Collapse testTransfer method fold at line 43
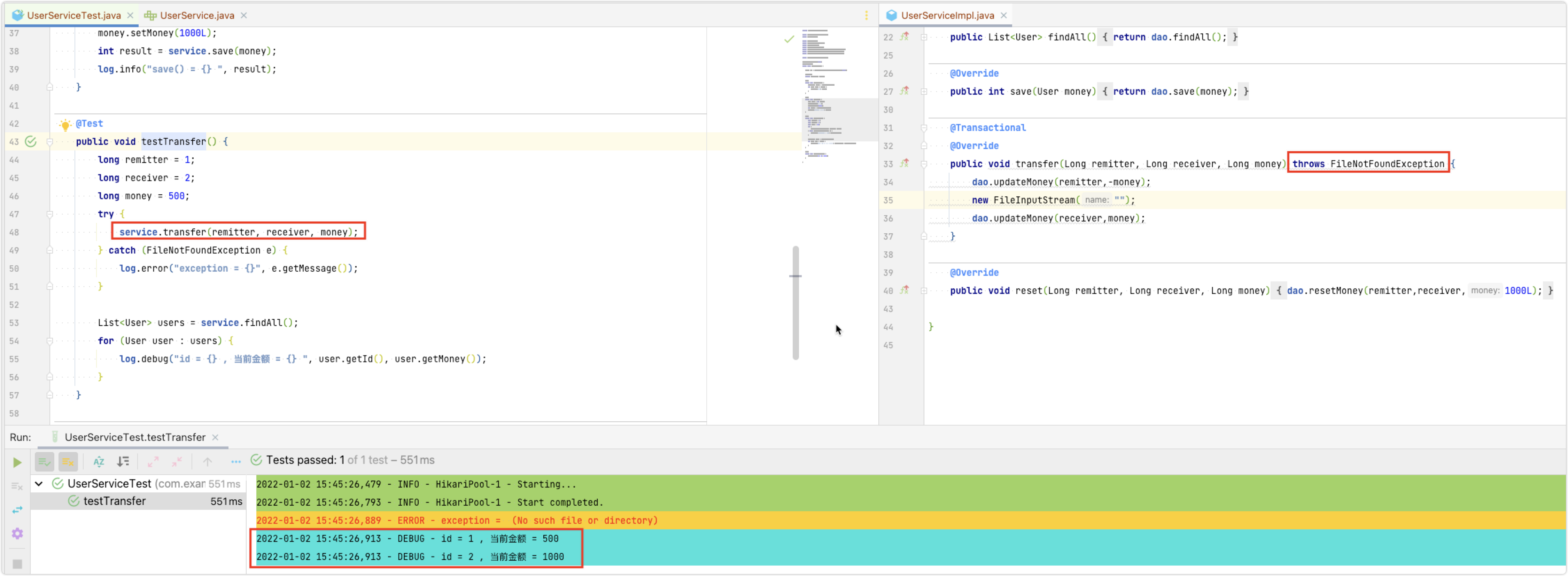 coord(50,142)
